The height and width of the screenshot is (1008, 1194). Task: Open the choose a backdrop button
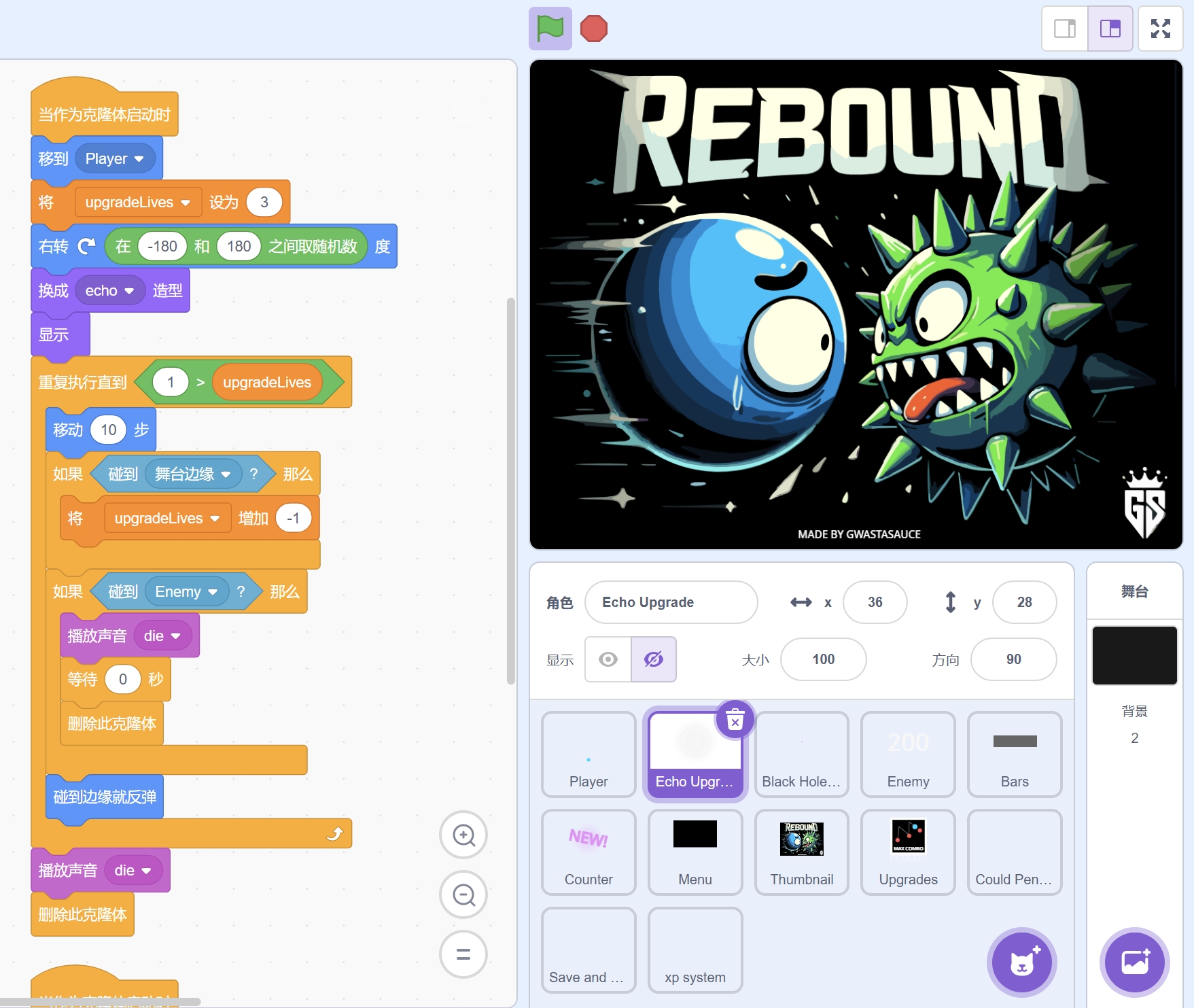pyautogui.click(x=1134, y=962)
